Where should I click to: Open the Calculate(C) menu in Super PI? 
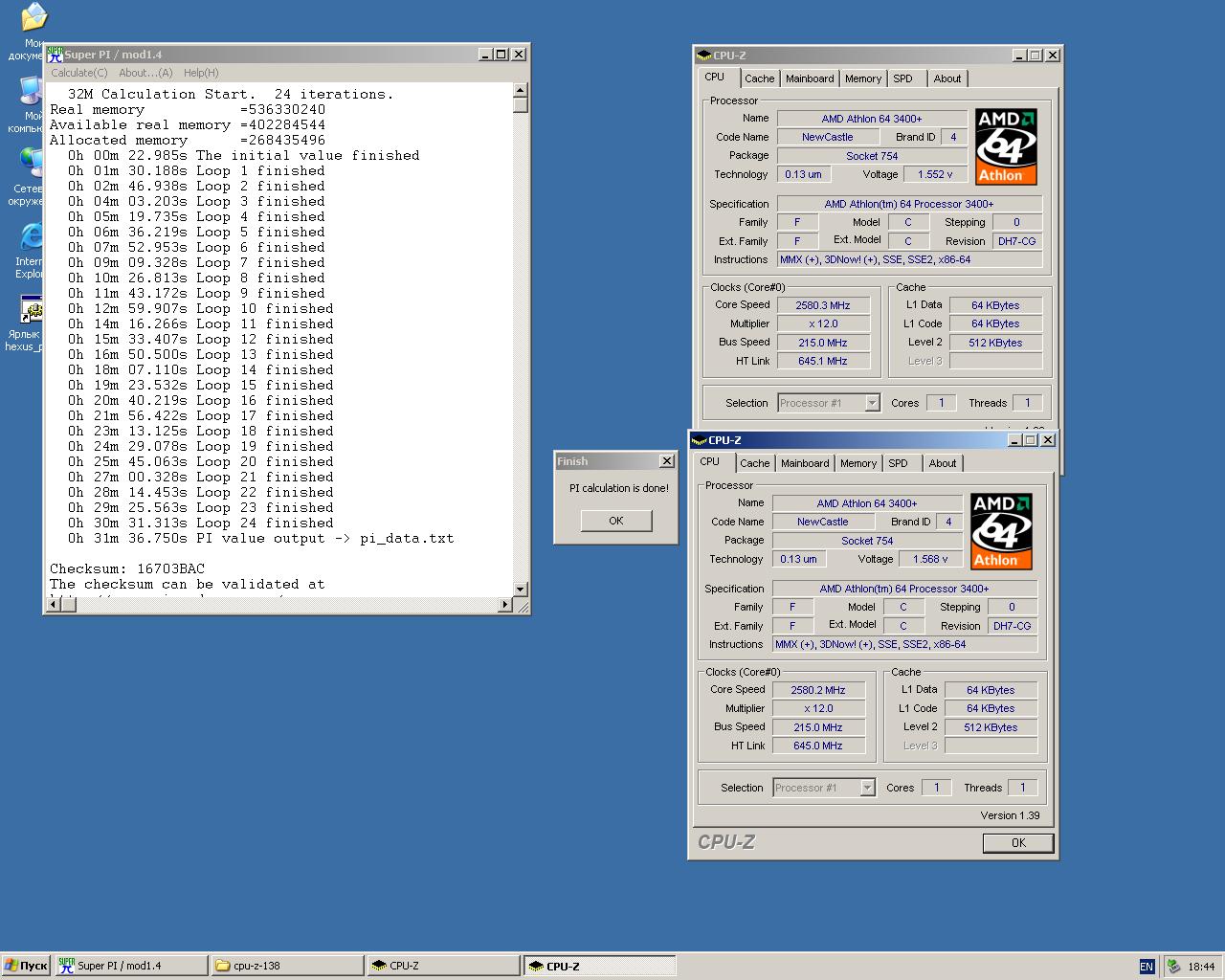(x=79, y=73)
